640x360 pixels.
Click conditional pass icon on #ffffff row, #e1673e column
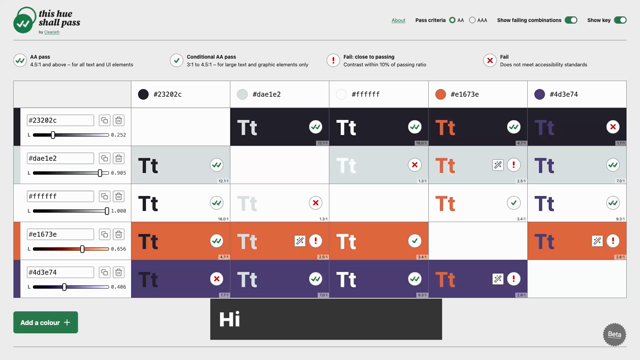(x=513, y=203)
